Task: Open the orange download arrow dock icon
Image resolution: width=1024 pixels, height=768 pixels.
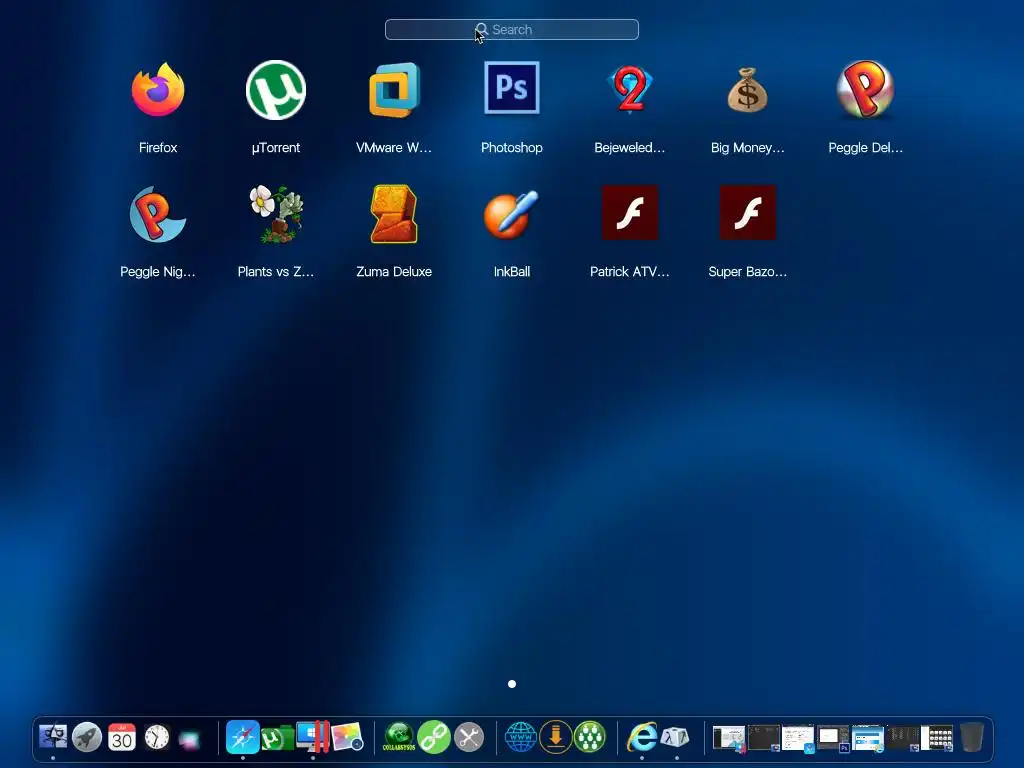Action: pyautogui.click(x=556, y=737)
